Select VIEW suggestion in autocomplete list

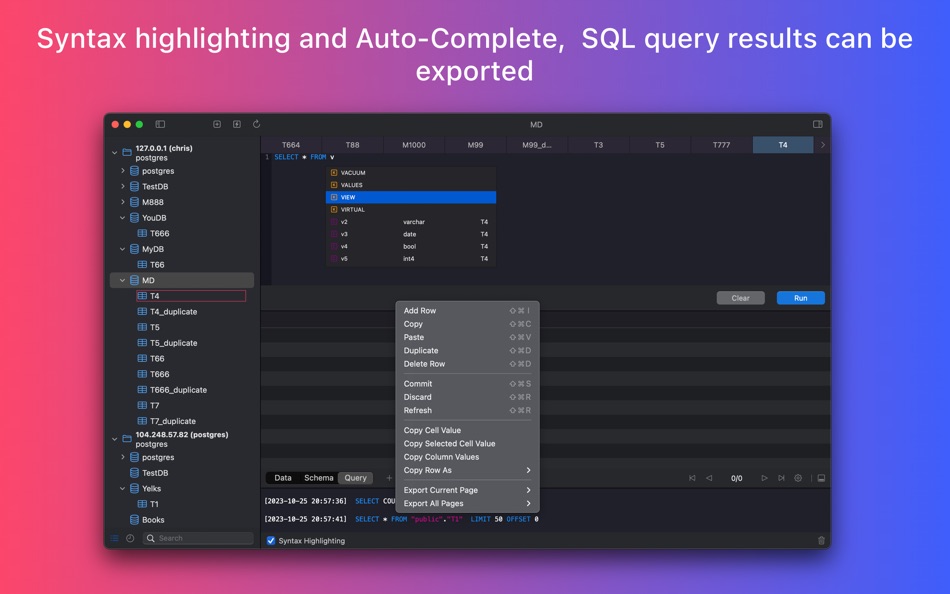pos(411,197)
